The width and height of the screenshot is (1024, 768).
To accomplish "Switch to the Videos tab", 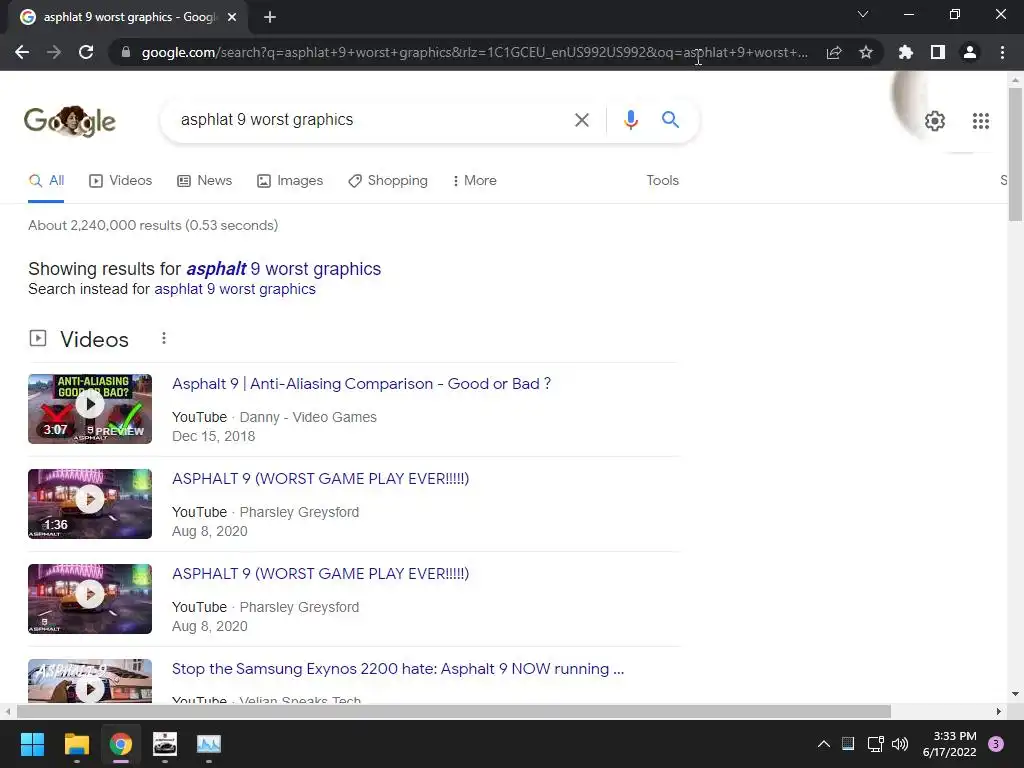I will (121, 181).
